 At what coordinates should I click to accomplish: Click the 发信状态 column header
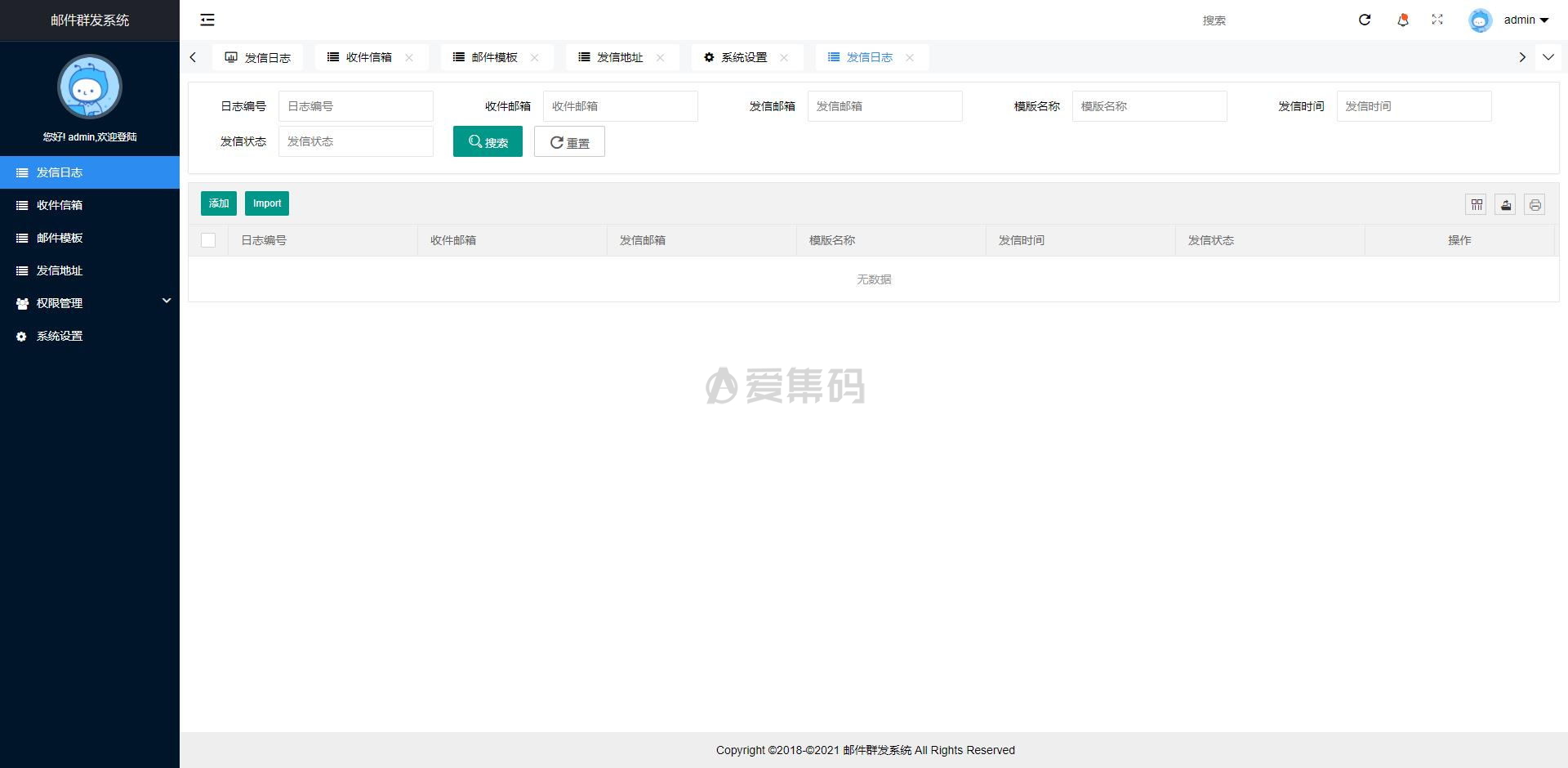1270,240
